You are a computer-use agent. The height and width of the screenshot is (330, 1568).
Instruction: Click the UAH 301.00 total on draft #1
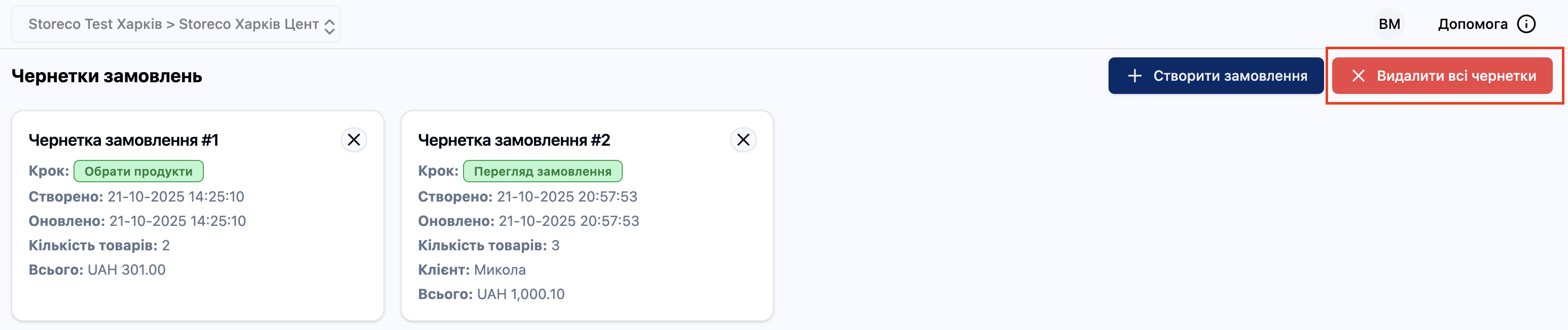pyautogui.click(x=127, y=270)
